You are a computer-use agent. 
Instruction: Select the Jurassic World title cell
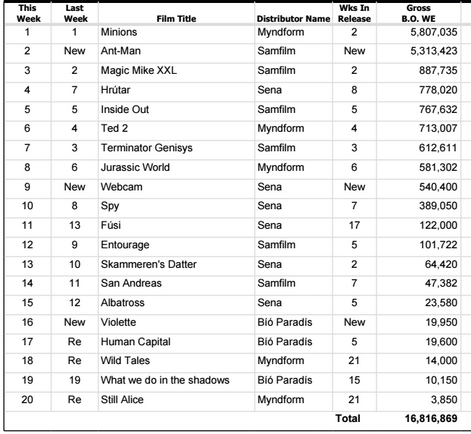coord(135,167)
